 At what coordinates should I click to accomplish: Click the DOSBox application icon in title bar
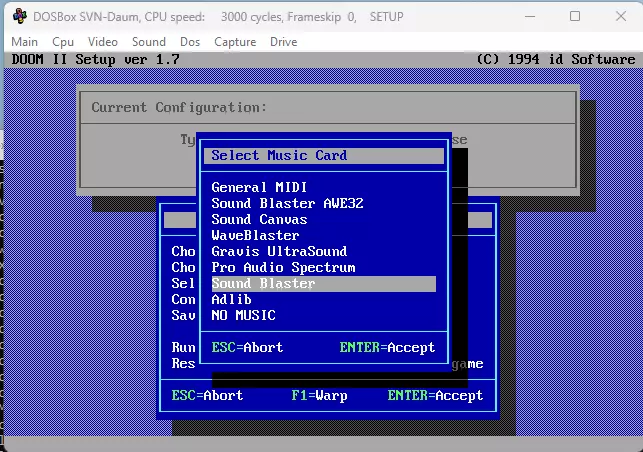[x=19, y=16]
